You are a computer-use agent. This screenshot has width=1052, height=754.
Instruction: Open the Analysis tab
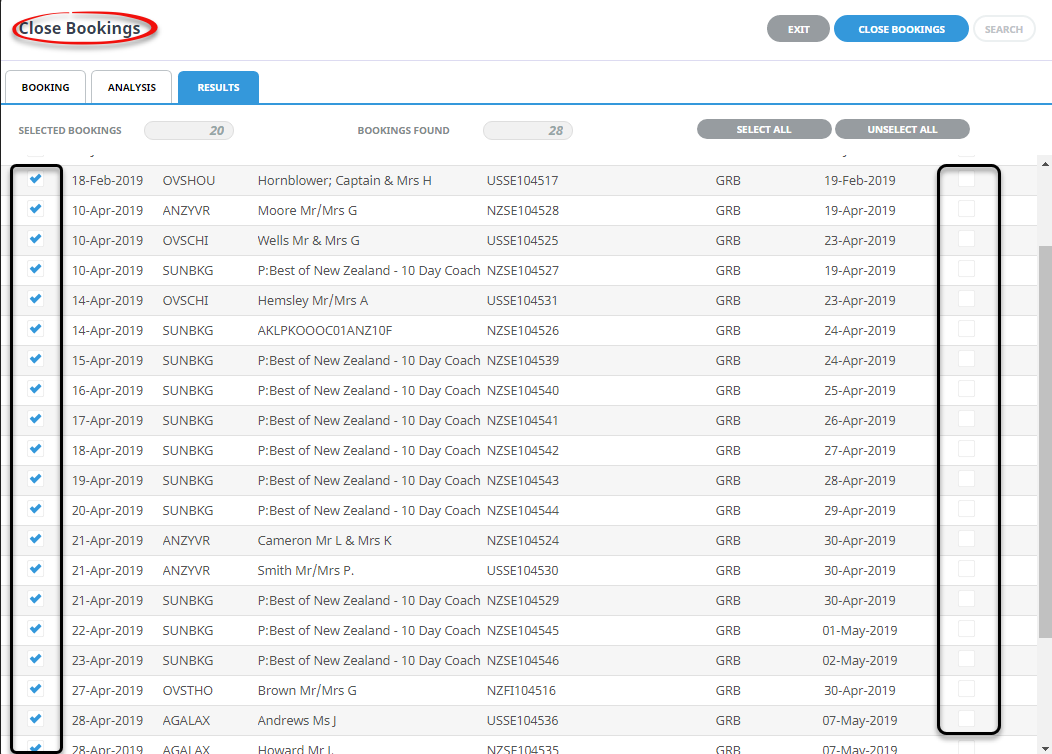point(131,88)
